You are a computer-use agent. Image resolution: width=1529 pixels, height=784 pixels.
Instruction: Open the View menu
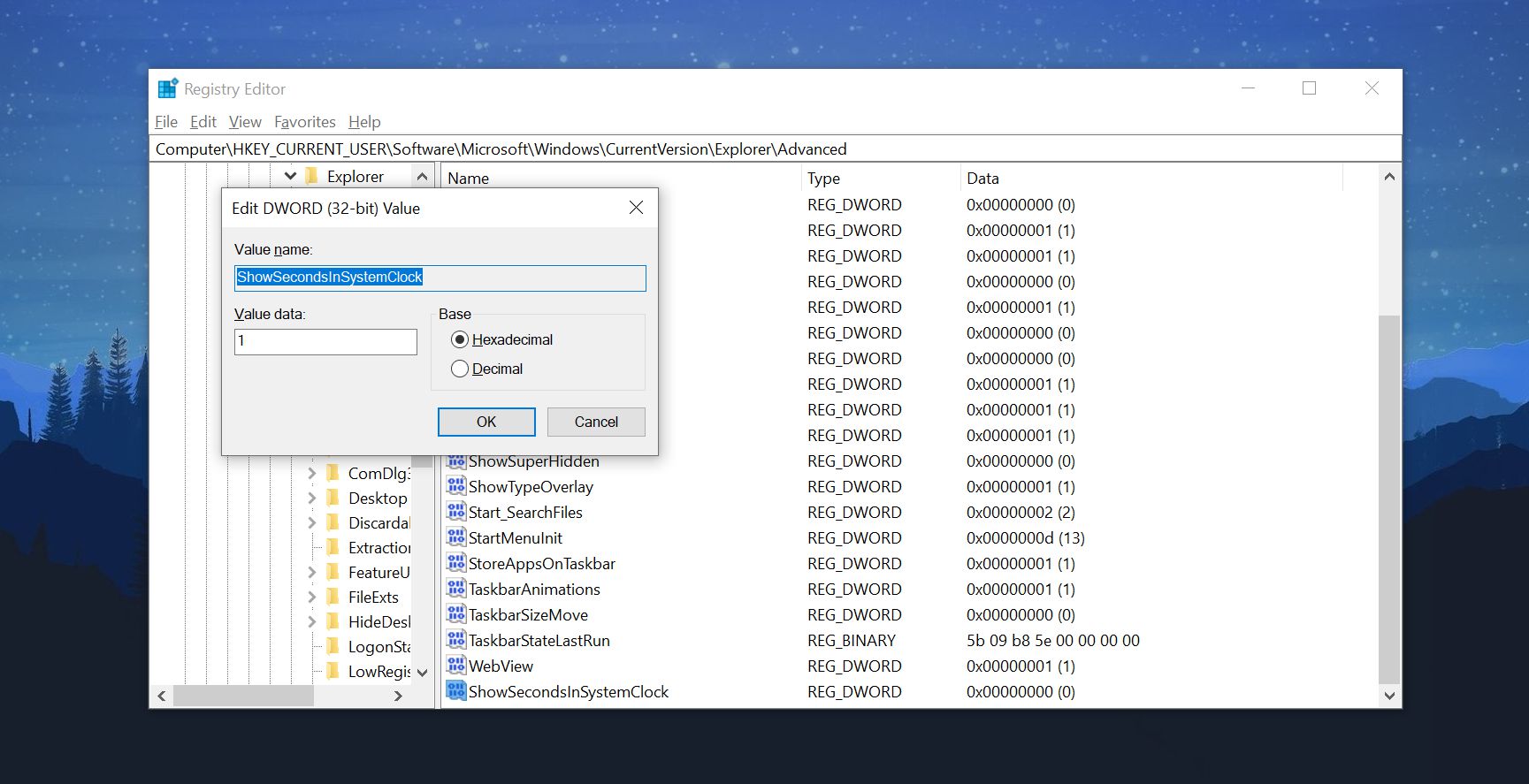tap(245, 122)
